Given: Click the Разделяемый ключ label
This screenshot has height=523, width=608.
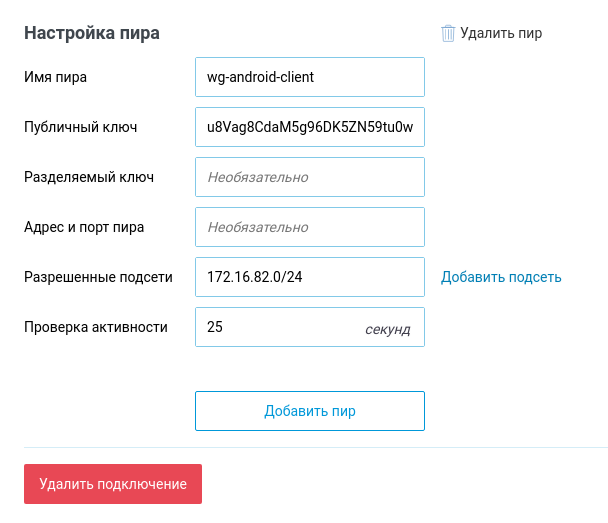Looking at the screenshot, I should click(89, 177).
